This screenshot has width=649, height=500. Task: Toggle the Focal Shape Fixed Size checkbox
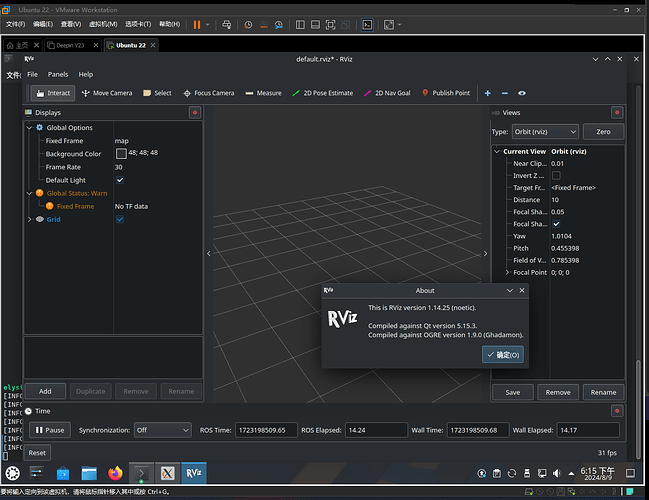(556, 224)
